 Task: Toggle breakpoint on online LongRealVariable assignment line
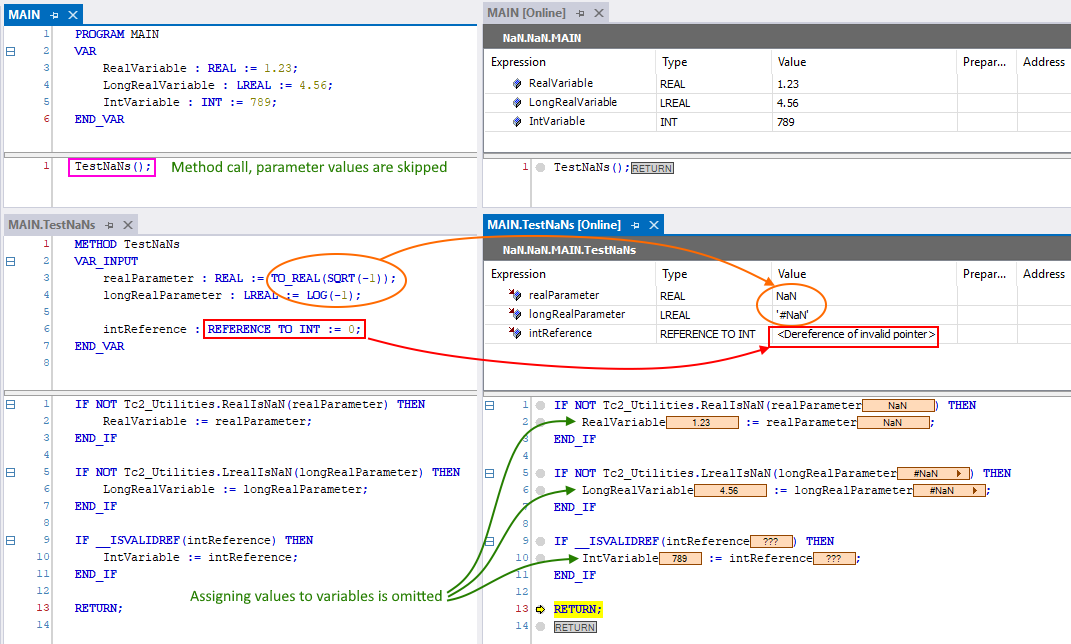(540, 490)
